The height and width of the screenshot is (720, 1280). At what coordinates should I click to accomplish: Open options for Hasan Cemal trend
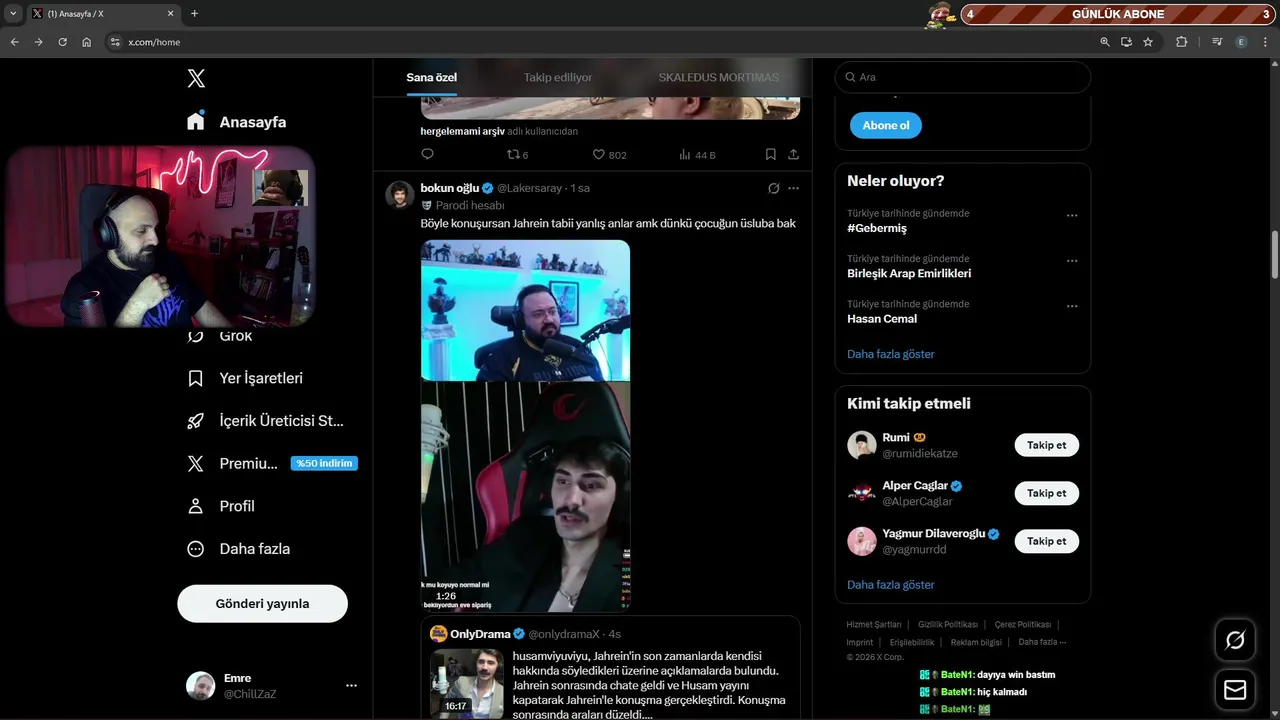pyautogui.click(x=1071, y=306)
